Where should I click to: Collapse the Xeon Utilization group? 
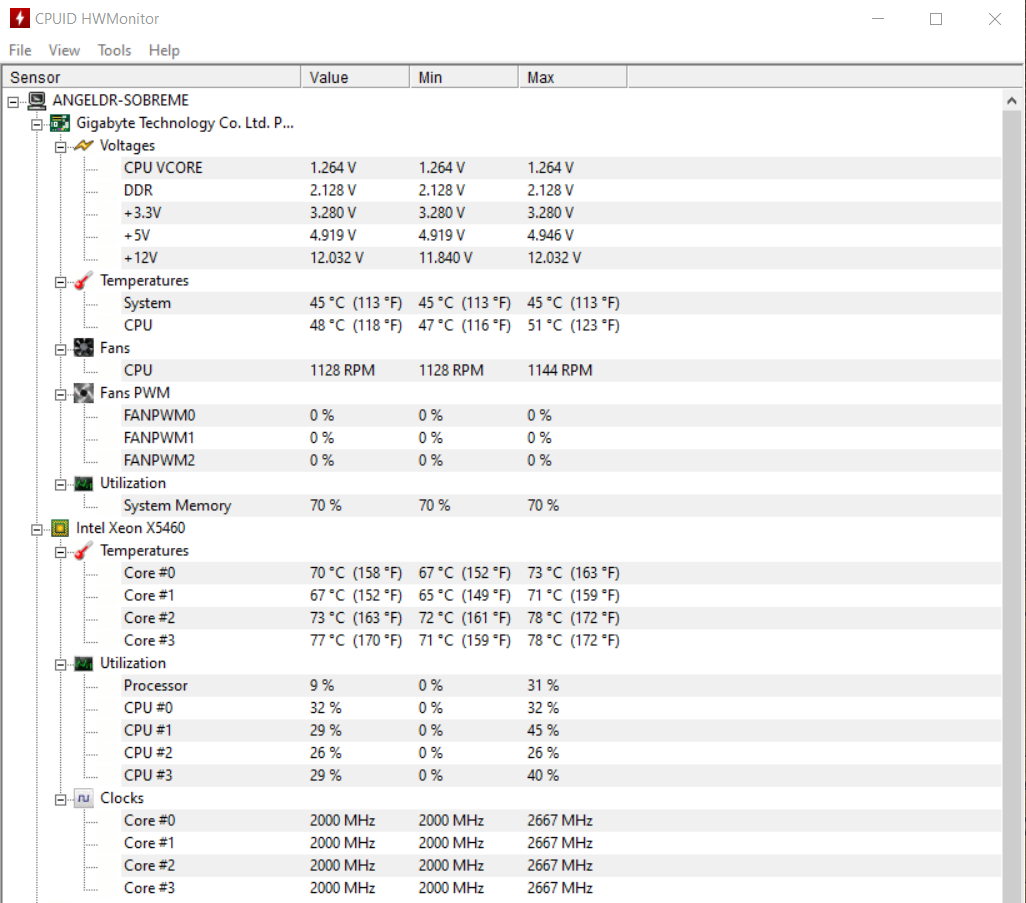pyautogui.click(x=60, y=665)
